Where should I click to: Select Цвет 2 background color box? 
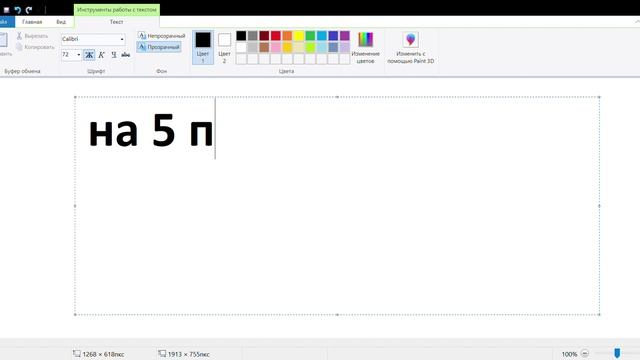(x=224, y=47)
